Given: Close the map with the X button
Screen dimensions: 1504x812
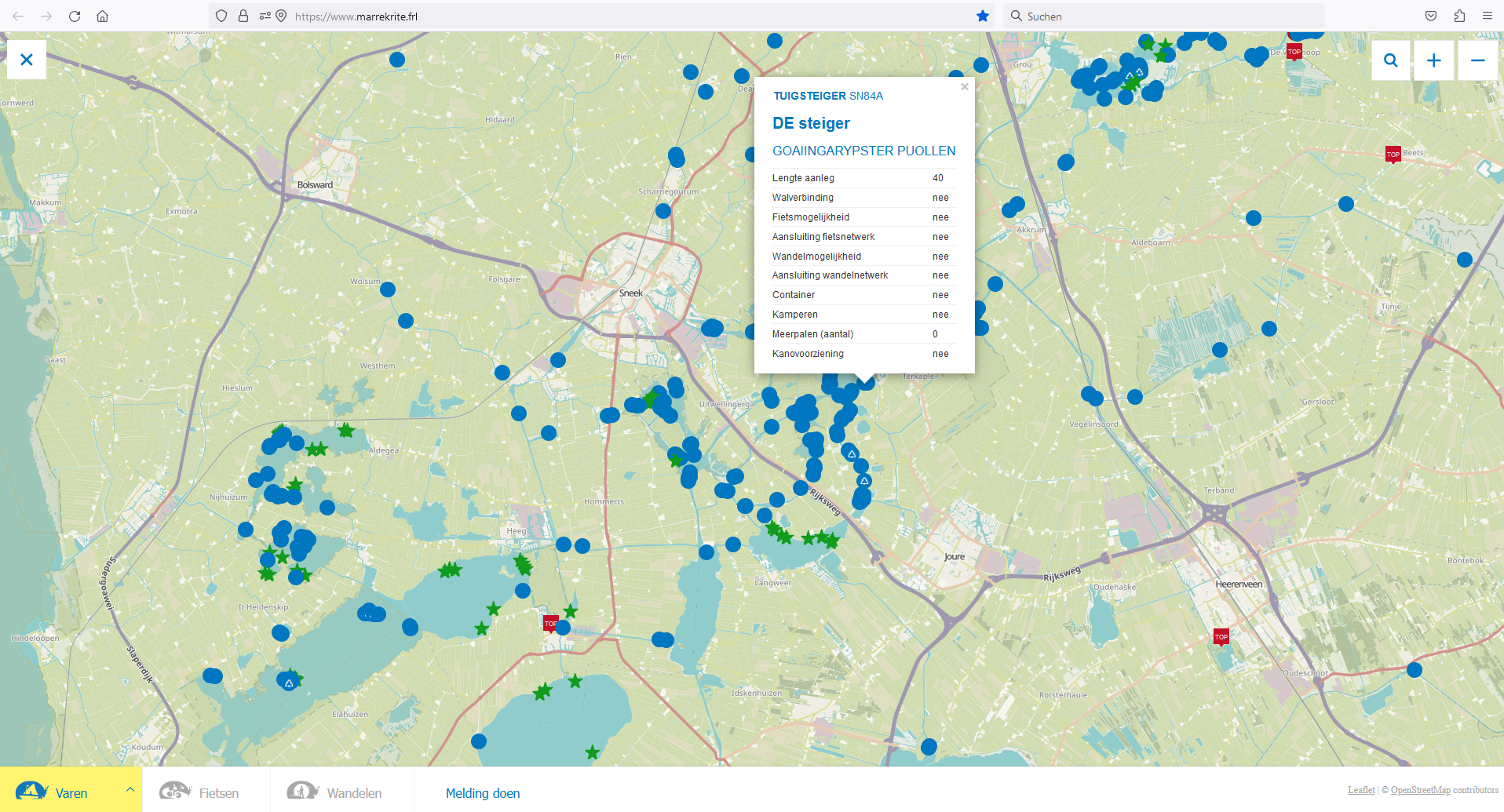Looking at the screenshot, I should click(x=27, y=60).
